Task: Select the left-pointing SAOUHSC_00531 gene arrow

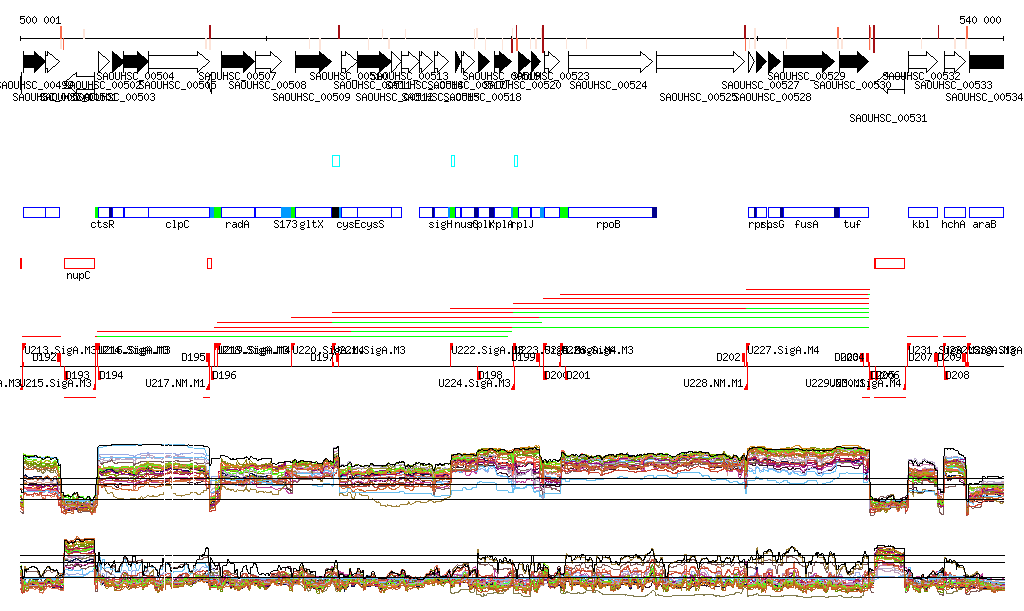Action: coord(895,86)
